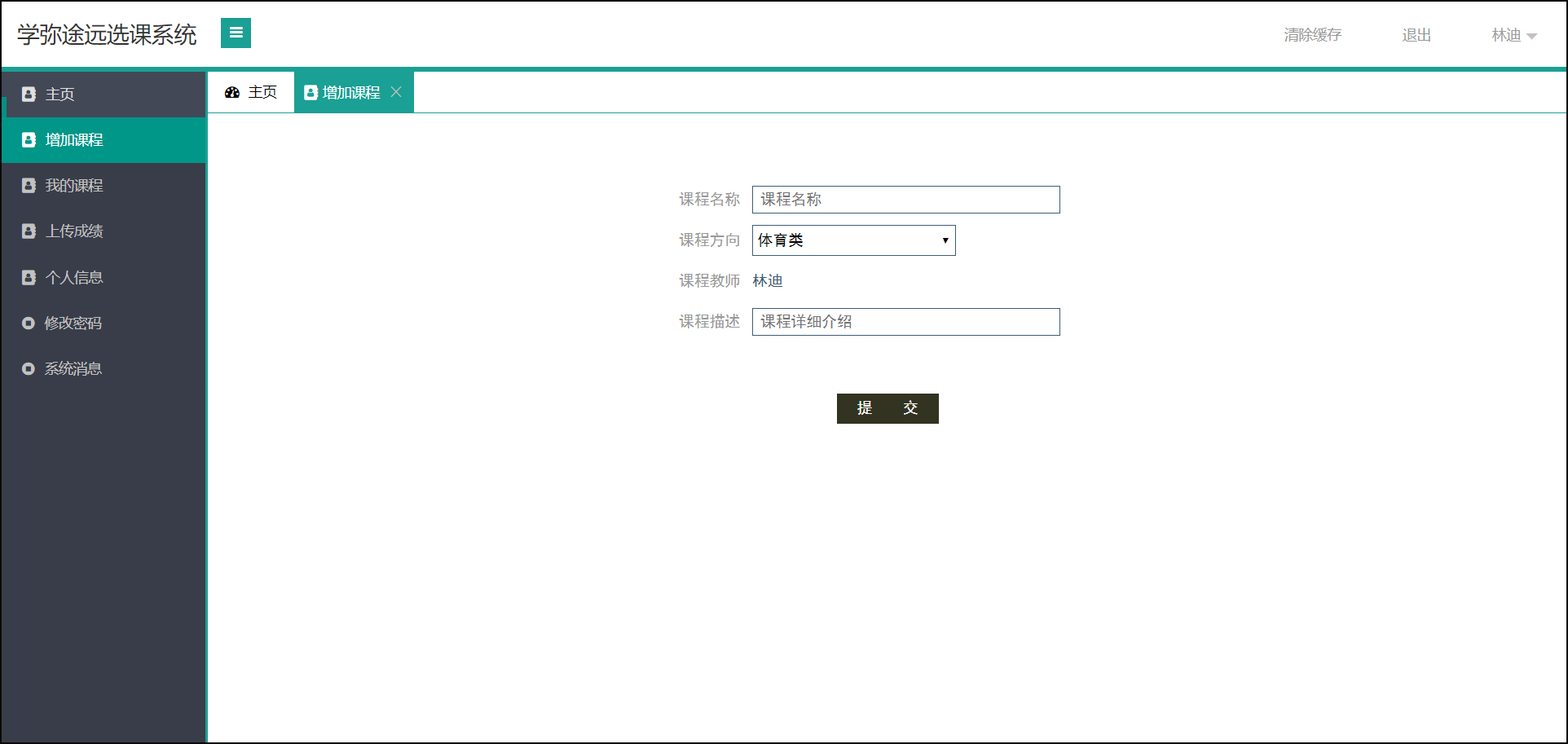This screenshot has height=744, width=1568.
Task: Open the 课程方向 course category dropdown
Action: (852, 240)
